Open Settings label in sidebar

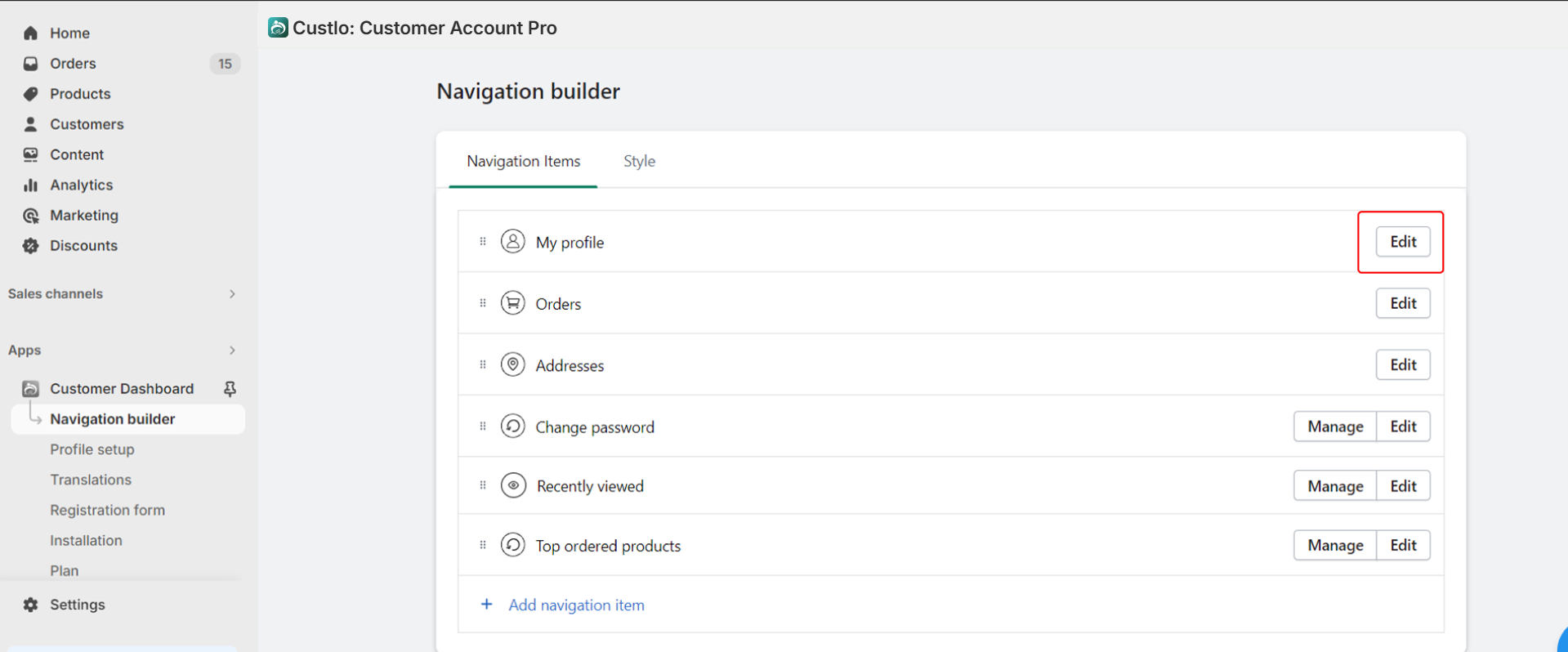click(x=78, y=605)
